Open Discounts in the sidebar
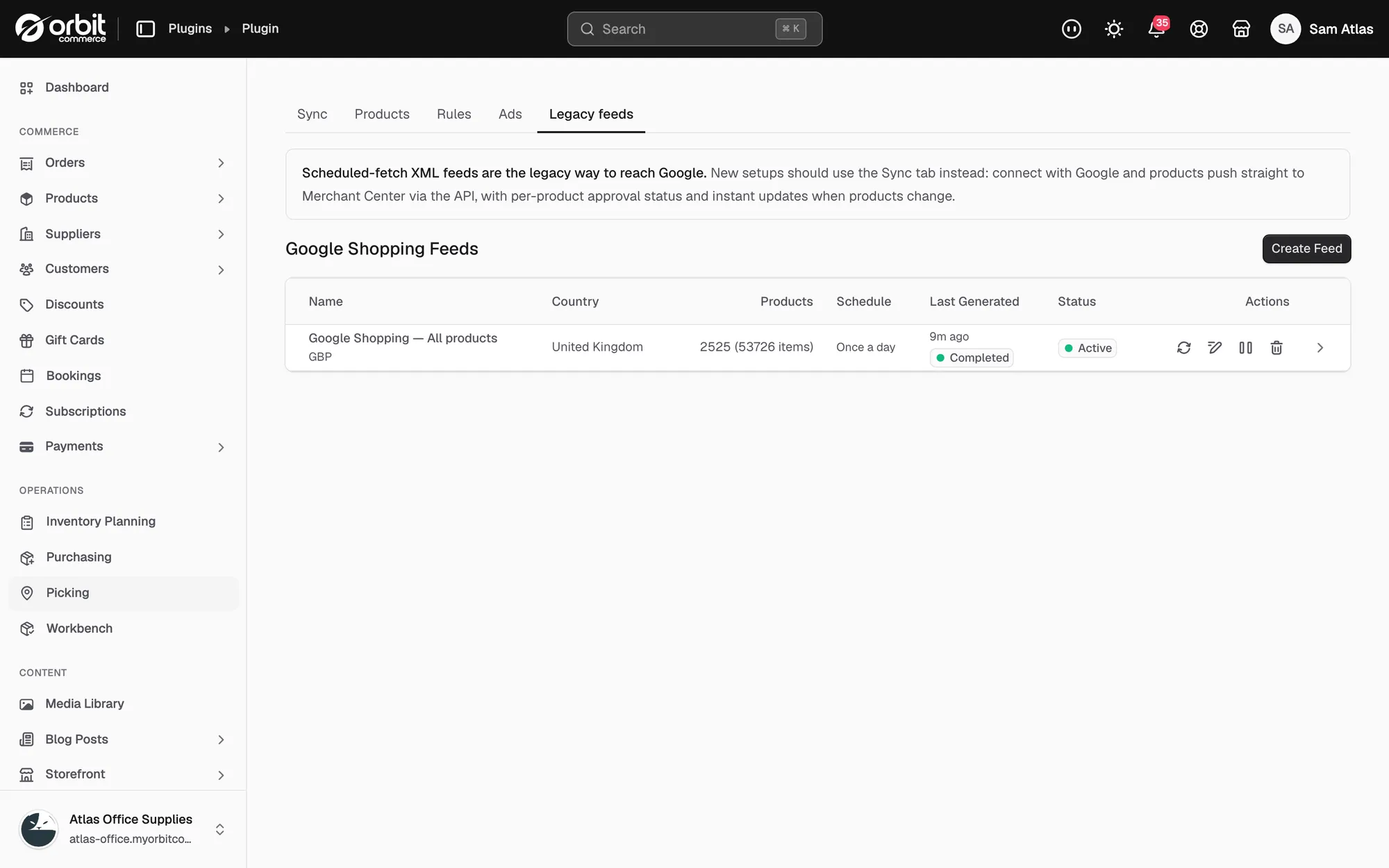The image size is (1389, 868). click(123, 304)
